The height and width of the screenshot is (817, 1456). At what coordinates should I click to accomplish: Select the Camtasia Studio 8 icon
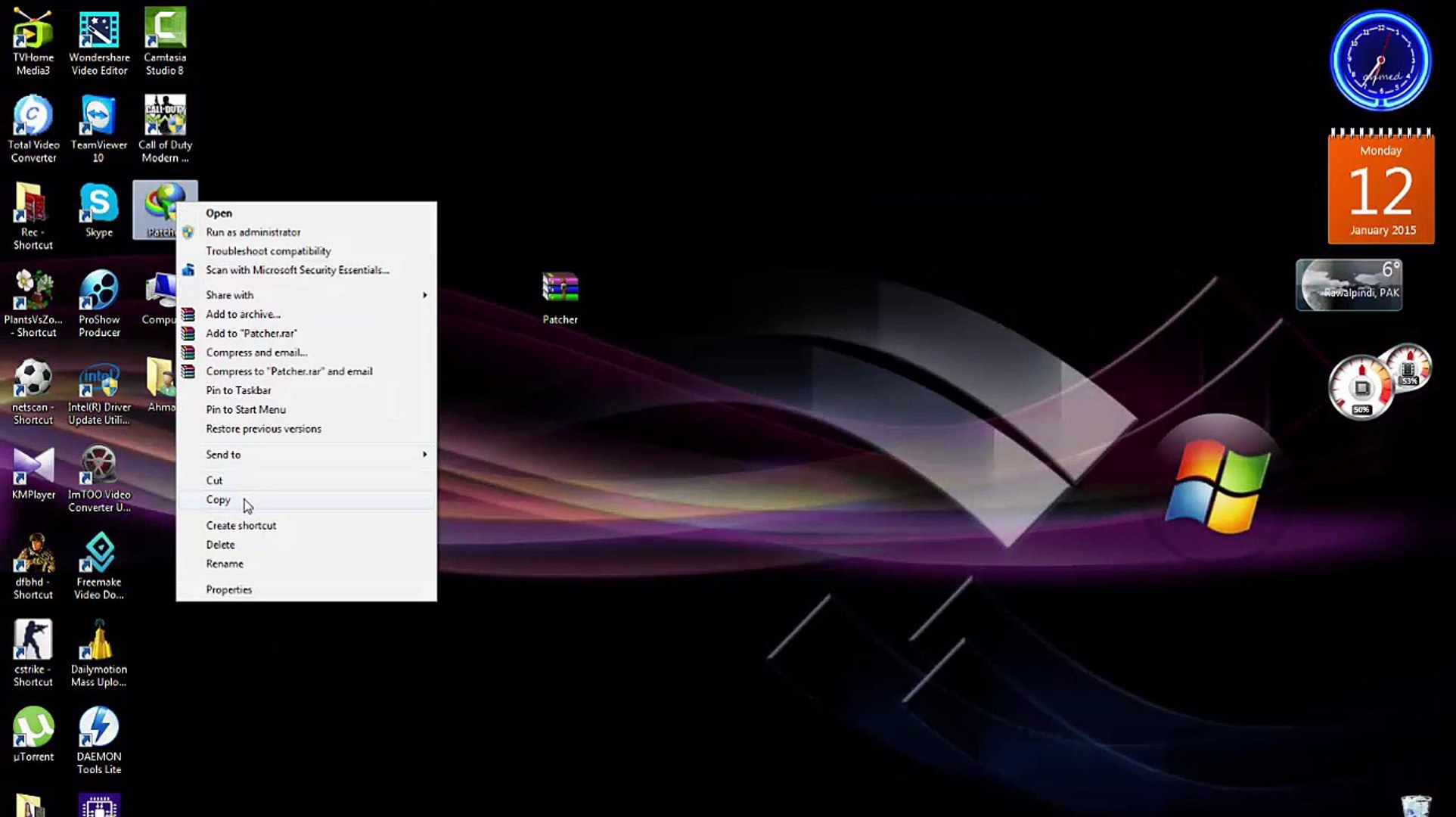tap(165, 41)
